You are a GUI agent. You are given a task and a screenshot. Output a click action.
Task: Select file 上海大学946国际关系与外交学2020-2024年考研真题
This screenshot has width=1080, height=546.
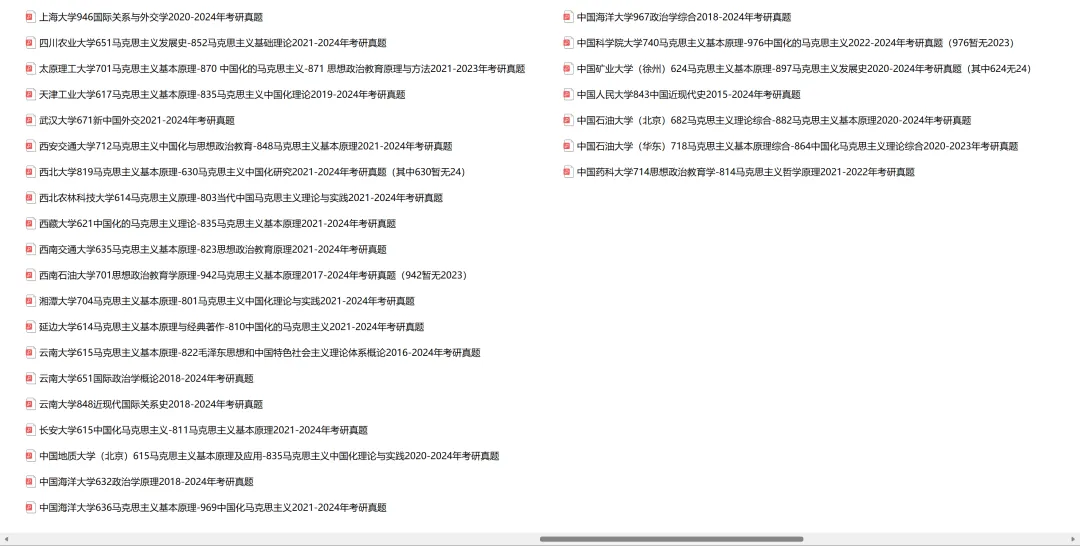[x=151, y=17]
